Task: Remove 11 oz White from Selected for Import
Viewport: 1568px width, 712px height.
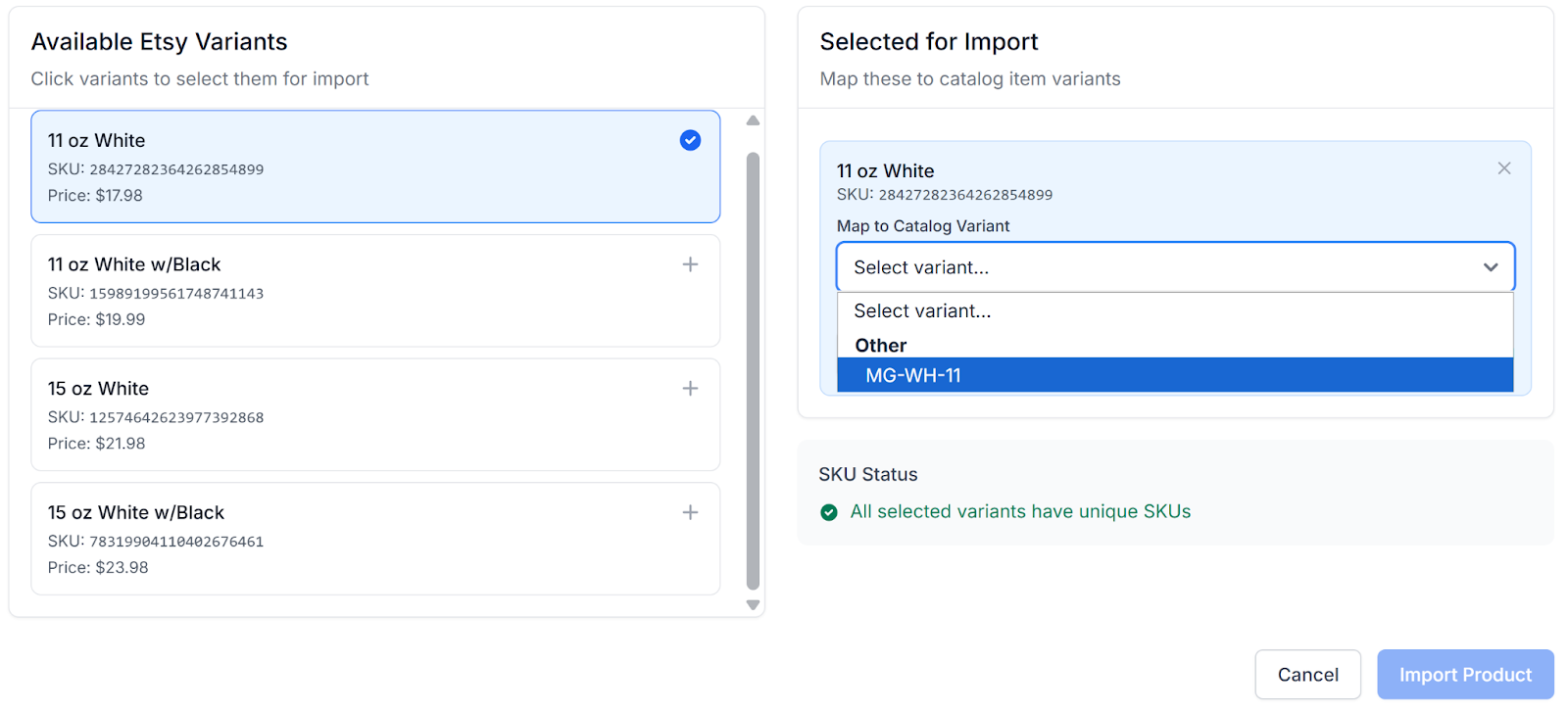Action: 1503,168
